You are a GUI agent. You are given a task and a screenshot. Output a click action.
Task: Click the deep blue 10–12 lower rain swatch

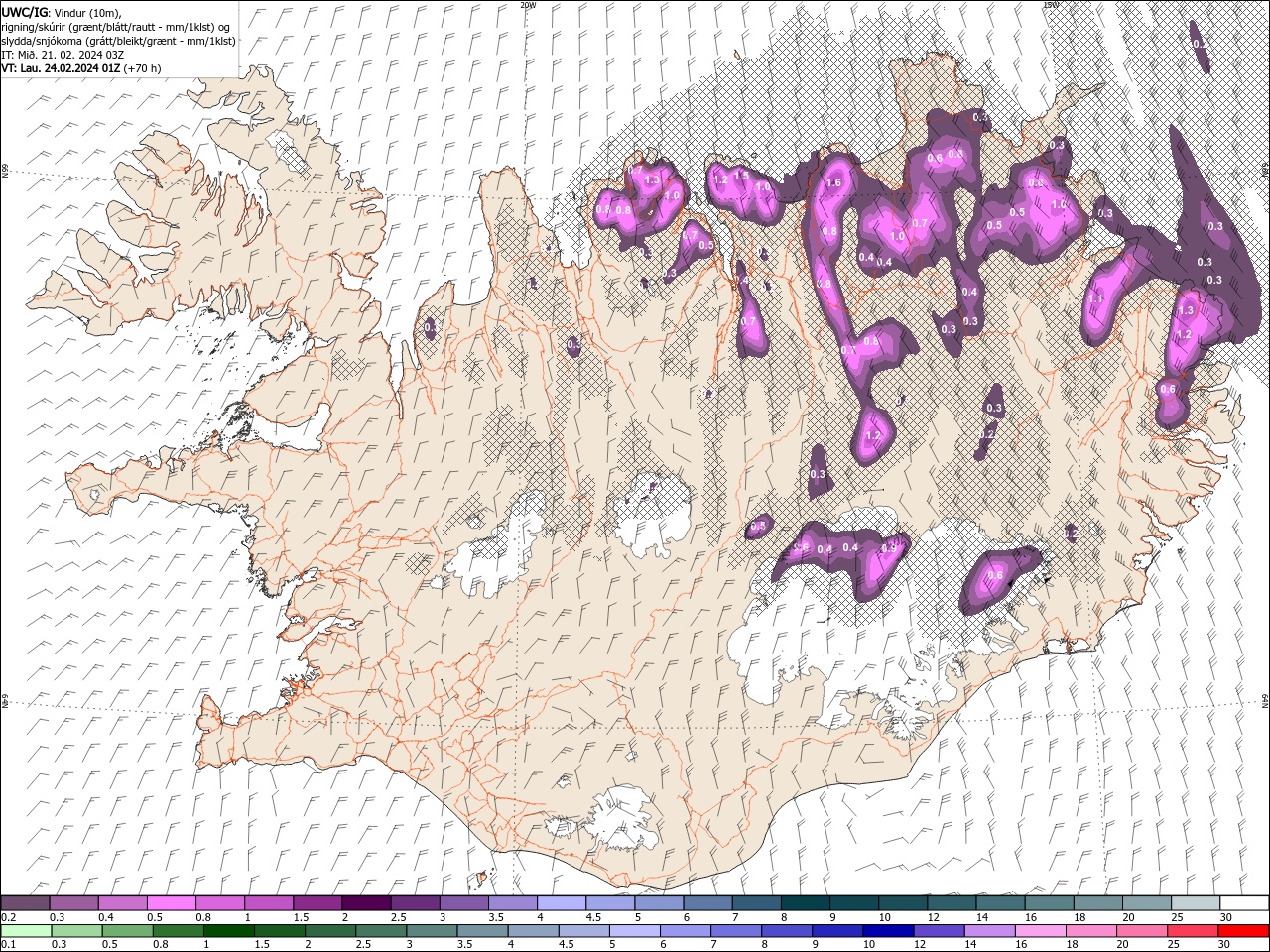(890, 931)
